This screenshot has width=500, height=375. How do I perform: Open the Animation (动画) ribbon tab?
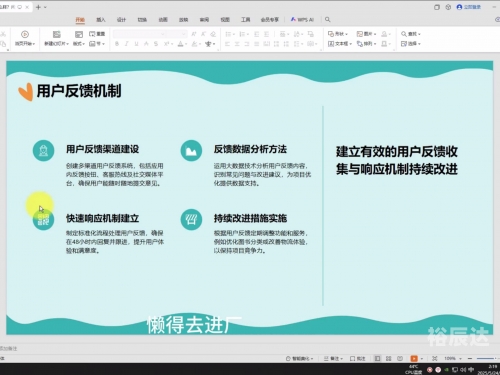163,20
